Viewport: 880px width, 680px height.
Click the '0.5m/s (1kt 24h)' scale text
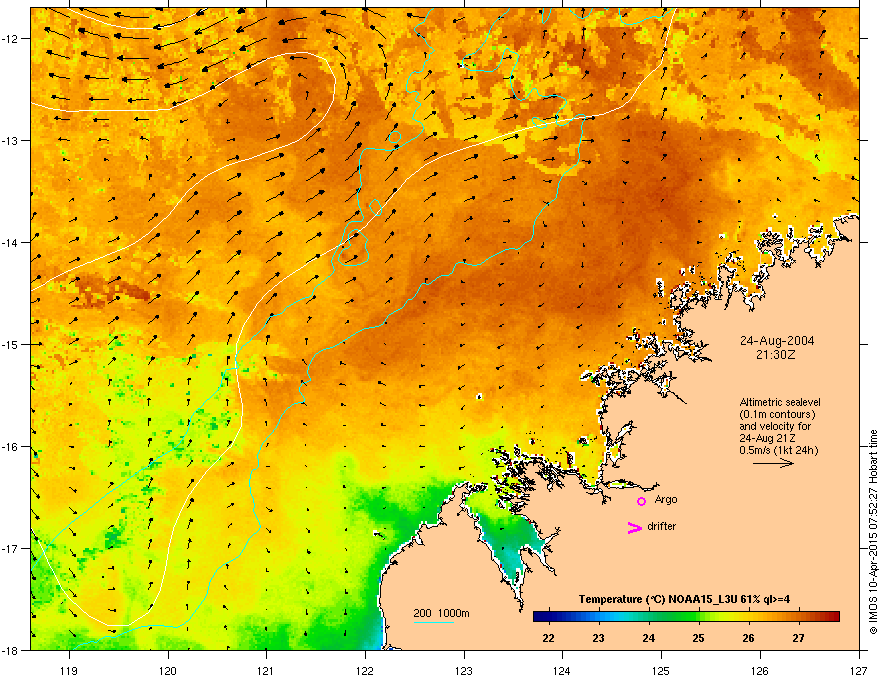[x=778, y=450]
